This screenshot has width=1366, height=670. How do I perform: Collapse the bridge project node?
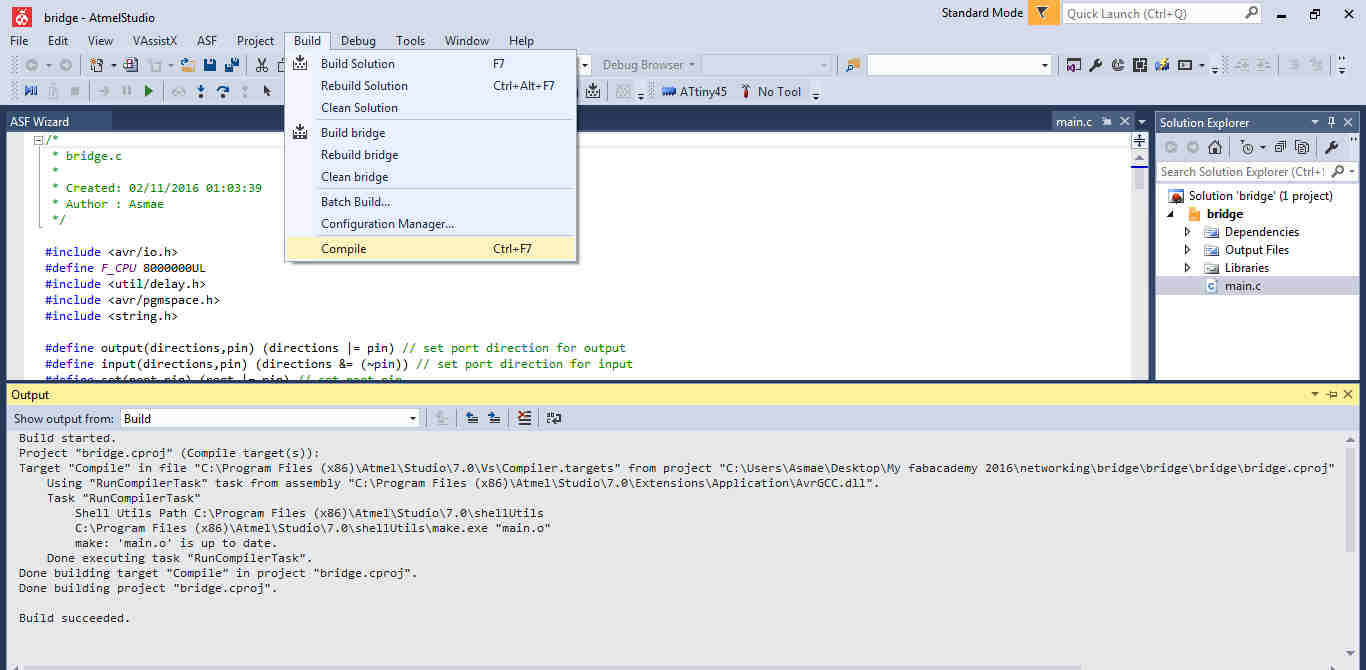point(1170,214)
